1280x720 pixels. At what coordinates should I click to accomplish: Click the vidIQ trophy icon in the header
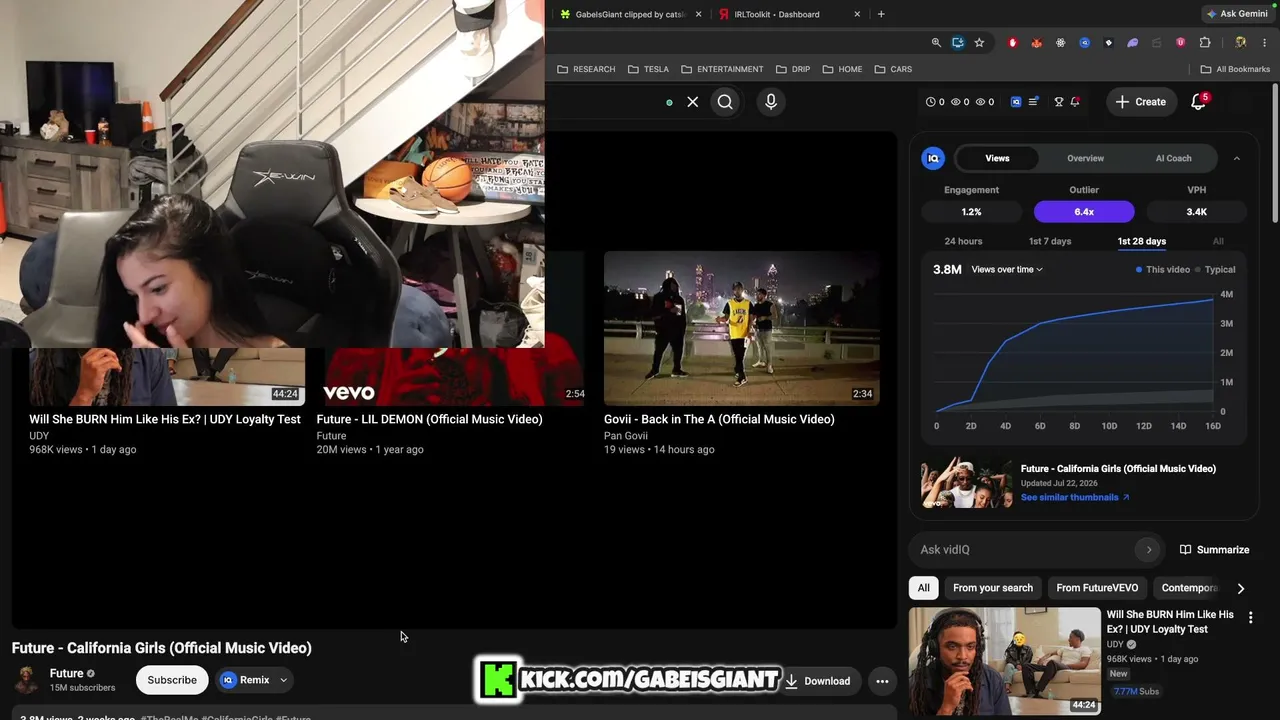[x=1058, y=101]
